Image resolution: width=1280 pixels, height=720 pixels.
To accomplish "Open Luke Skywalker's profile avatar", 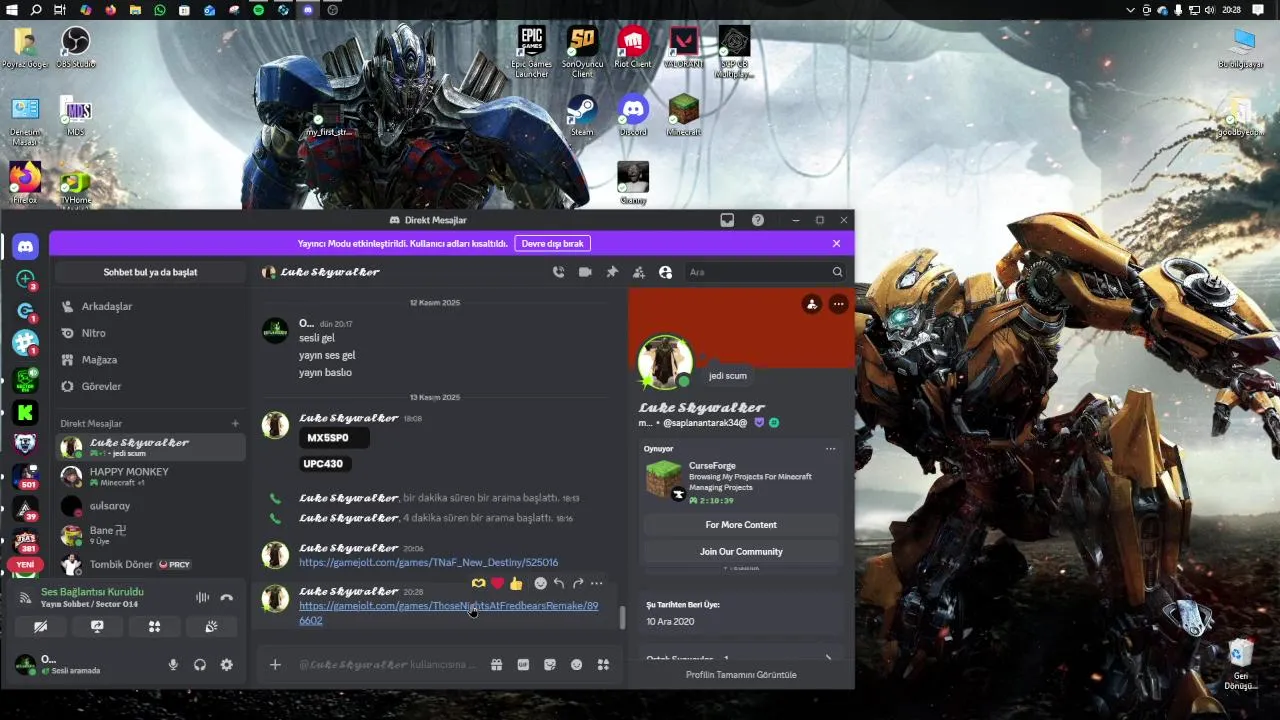I will pyautogui.click(x=665, y=362).
